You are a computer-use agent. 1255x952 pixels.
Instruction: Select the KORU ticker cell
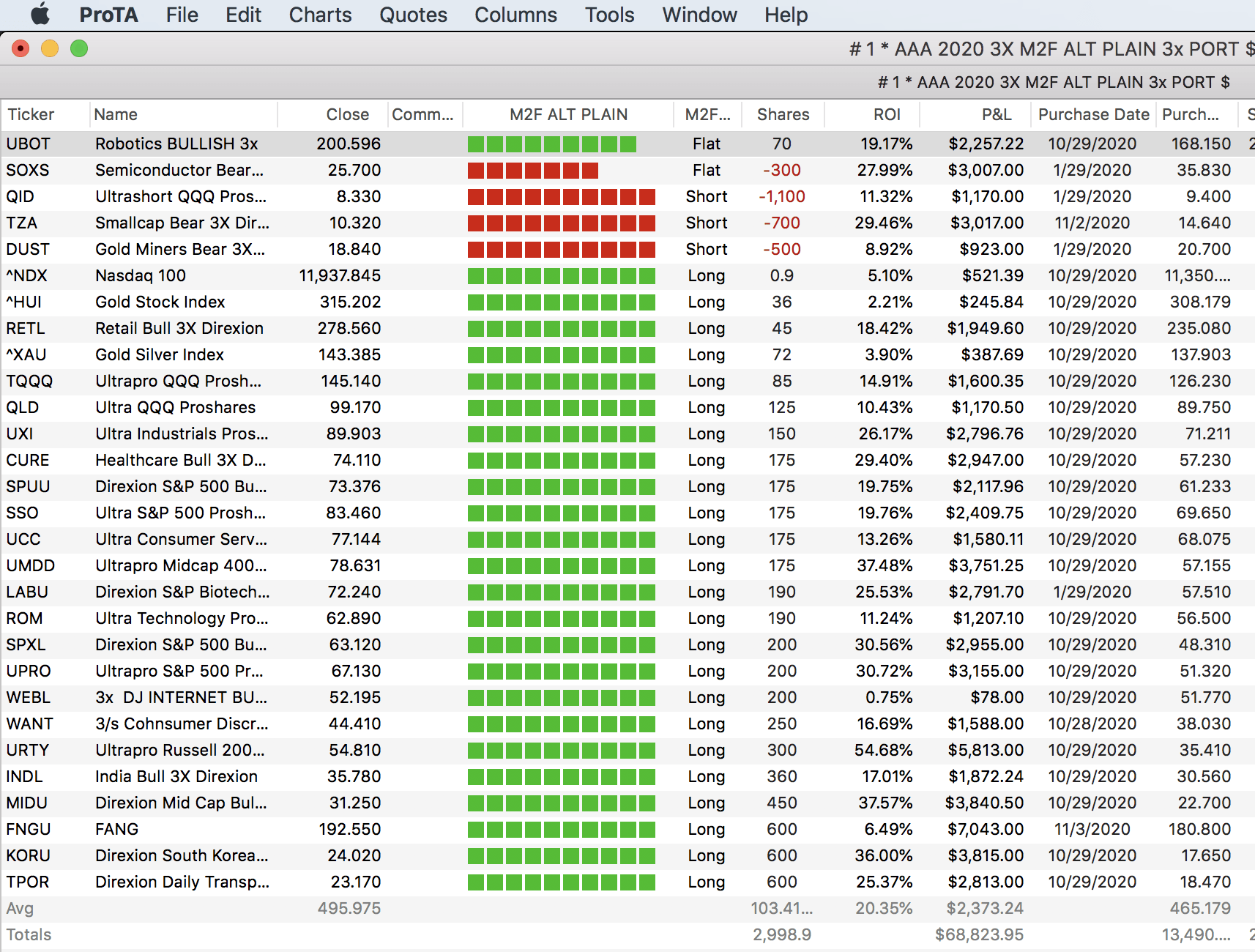(x=29, y=855)
